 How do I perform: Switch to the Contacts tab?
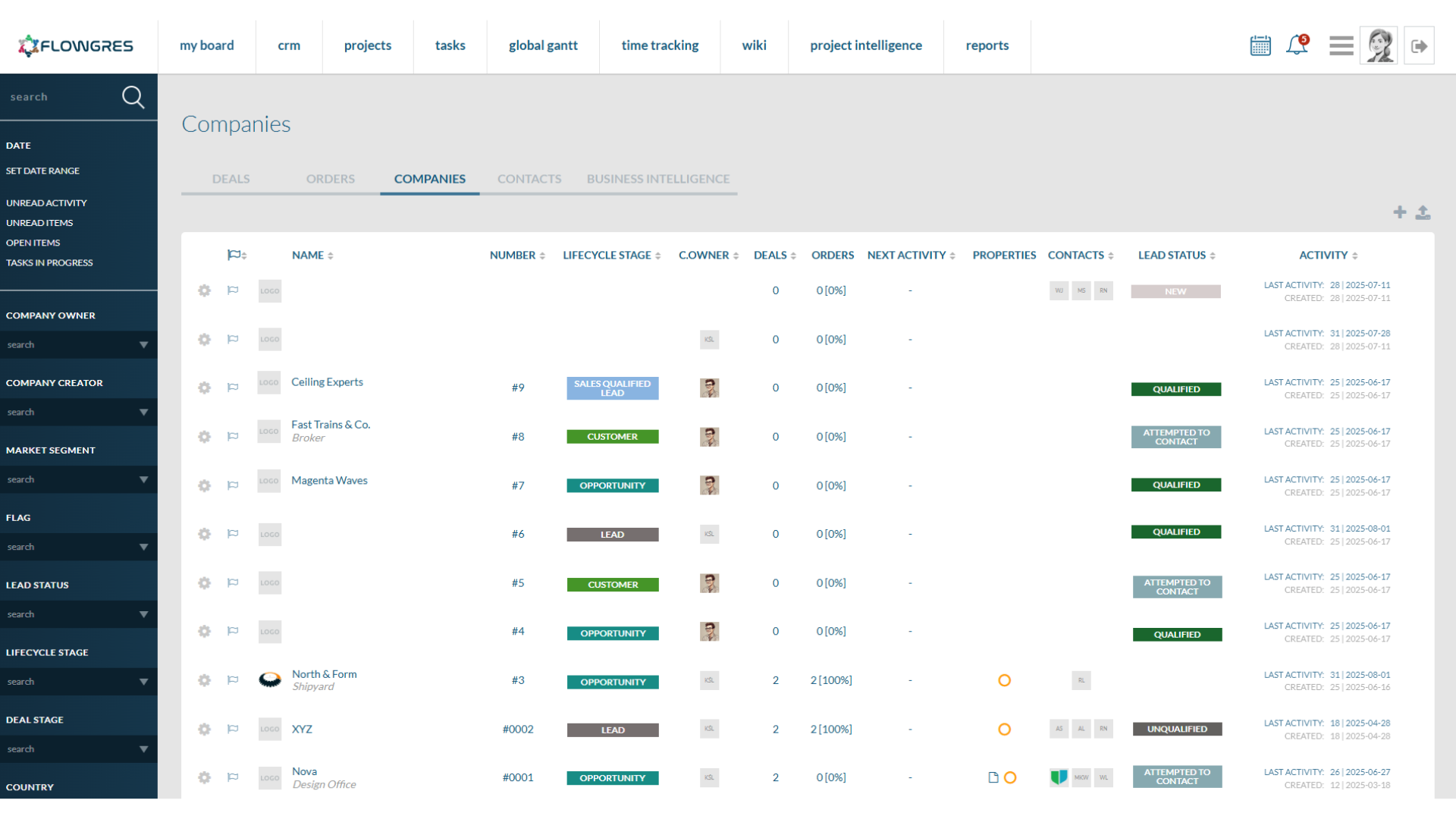click(x=529, y=179)
